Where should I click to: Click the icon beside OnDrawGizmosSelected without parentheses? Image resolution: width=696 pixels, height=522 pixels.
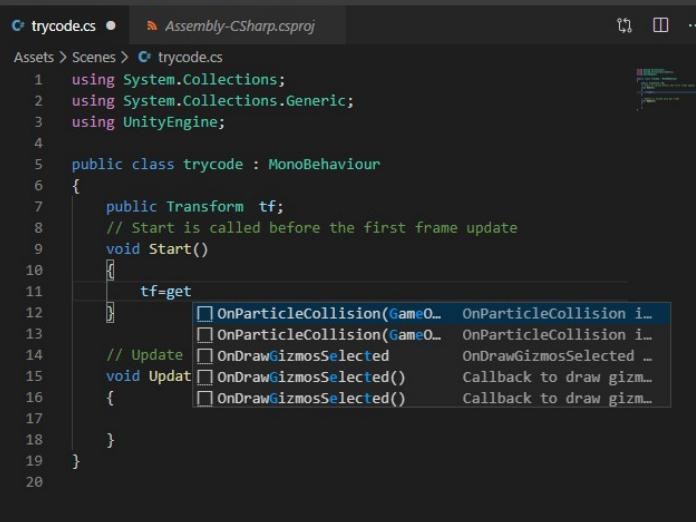tap(205, 356)
